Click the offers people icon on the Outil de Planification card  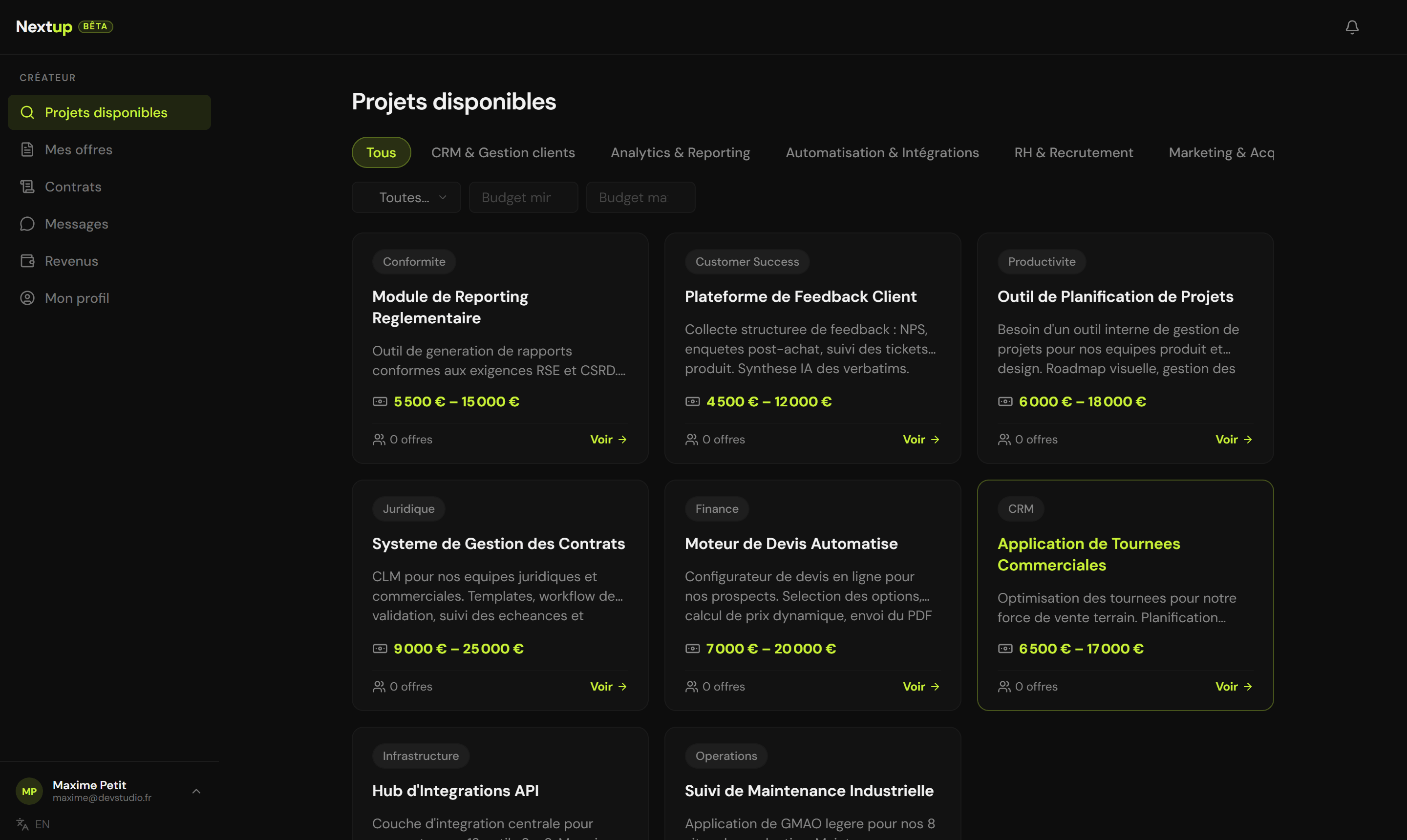1004,439
